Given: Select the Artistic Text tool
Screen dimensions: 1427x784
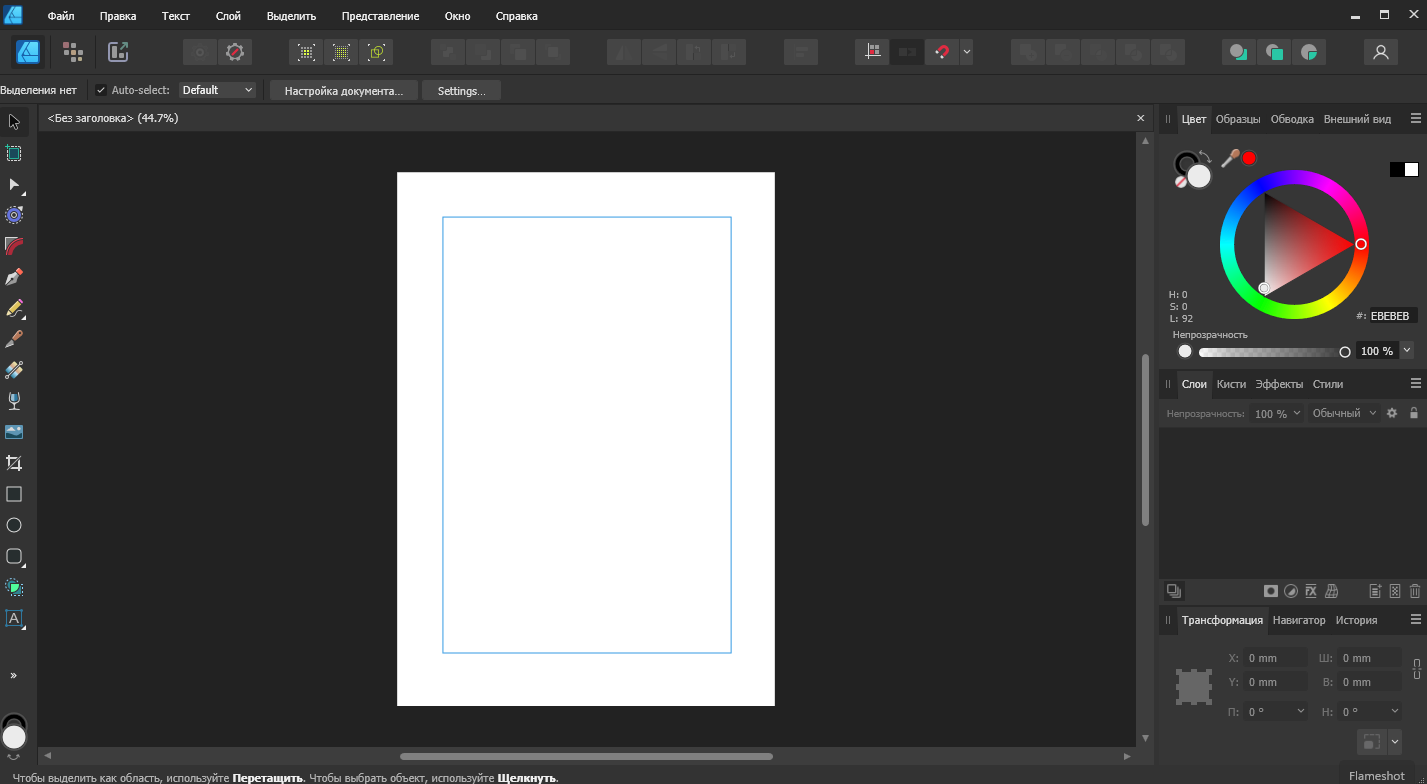Looking at the screenshot, I should [x=14, y=618].
